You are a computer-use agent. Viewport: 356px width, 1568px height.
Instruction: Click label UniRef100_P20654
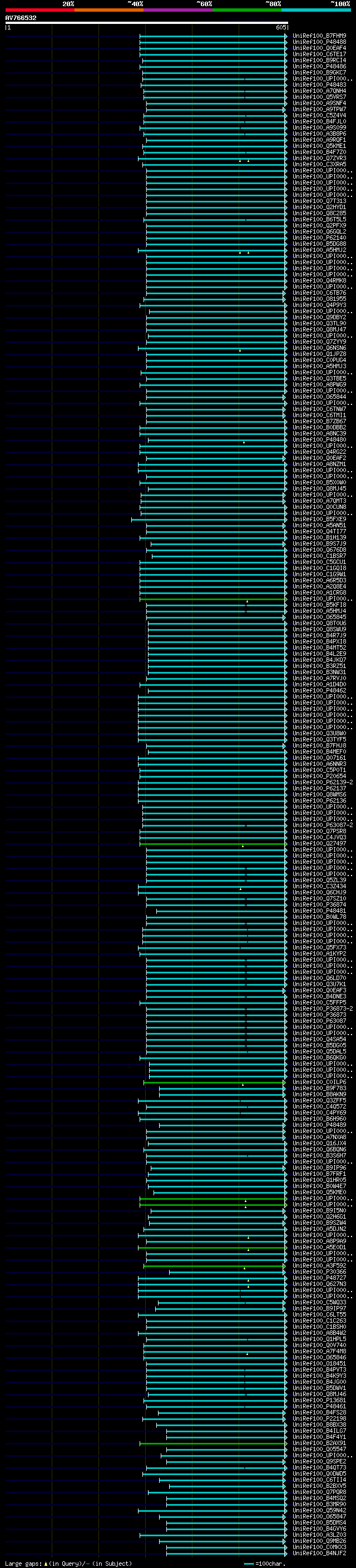[x=319, y=776]
